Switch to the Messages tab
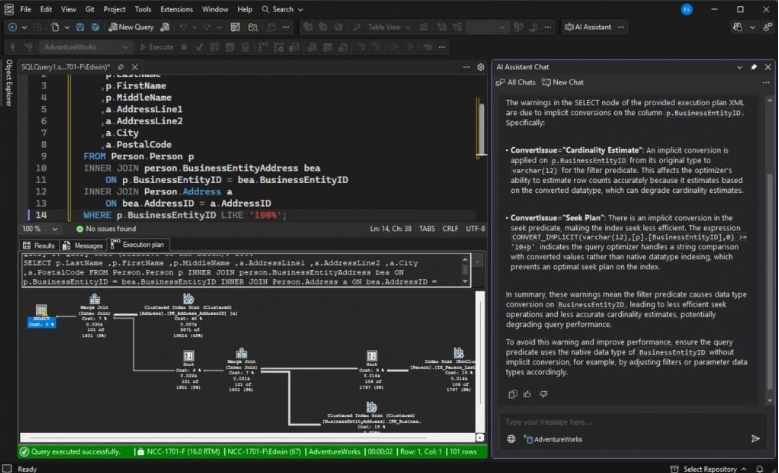 (x=83, y=245)
